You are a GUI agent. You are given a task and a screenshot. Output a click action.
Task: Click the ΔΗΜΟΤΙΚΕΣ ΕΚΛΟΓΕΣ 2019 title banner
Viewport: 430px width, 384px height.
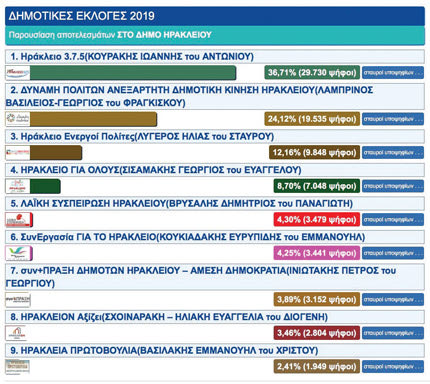pyautogui.click(x=215, y=16)
